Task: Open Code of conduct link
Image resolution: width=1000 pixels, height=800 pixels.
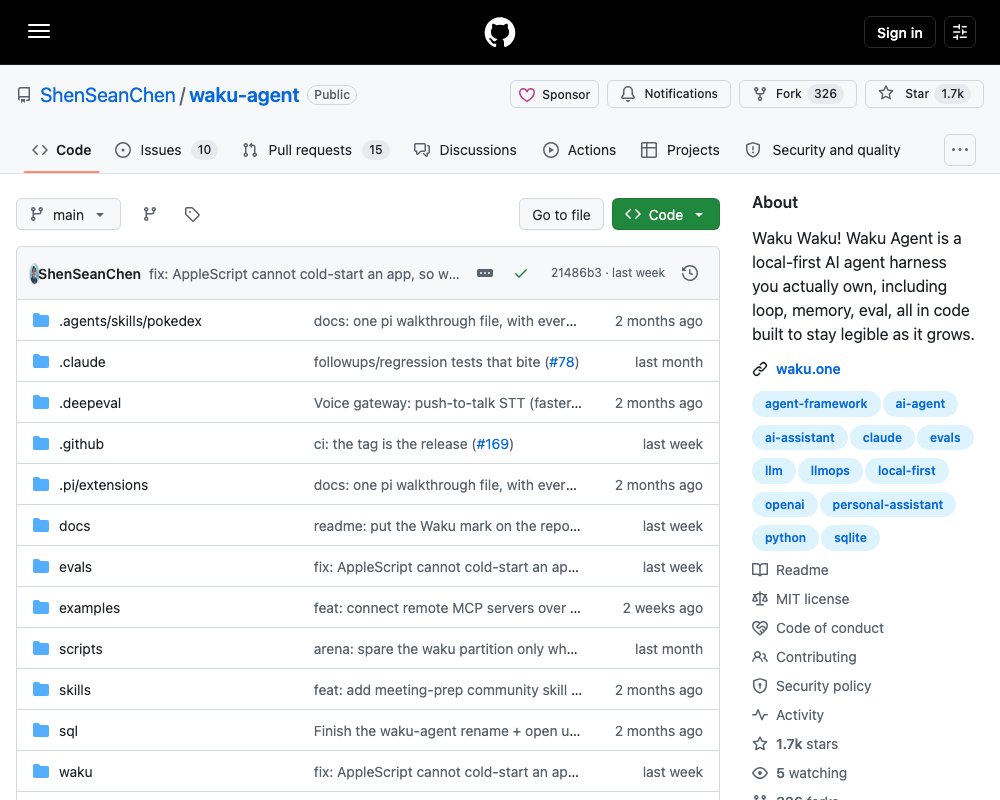Action: click(x=818, y=628)
